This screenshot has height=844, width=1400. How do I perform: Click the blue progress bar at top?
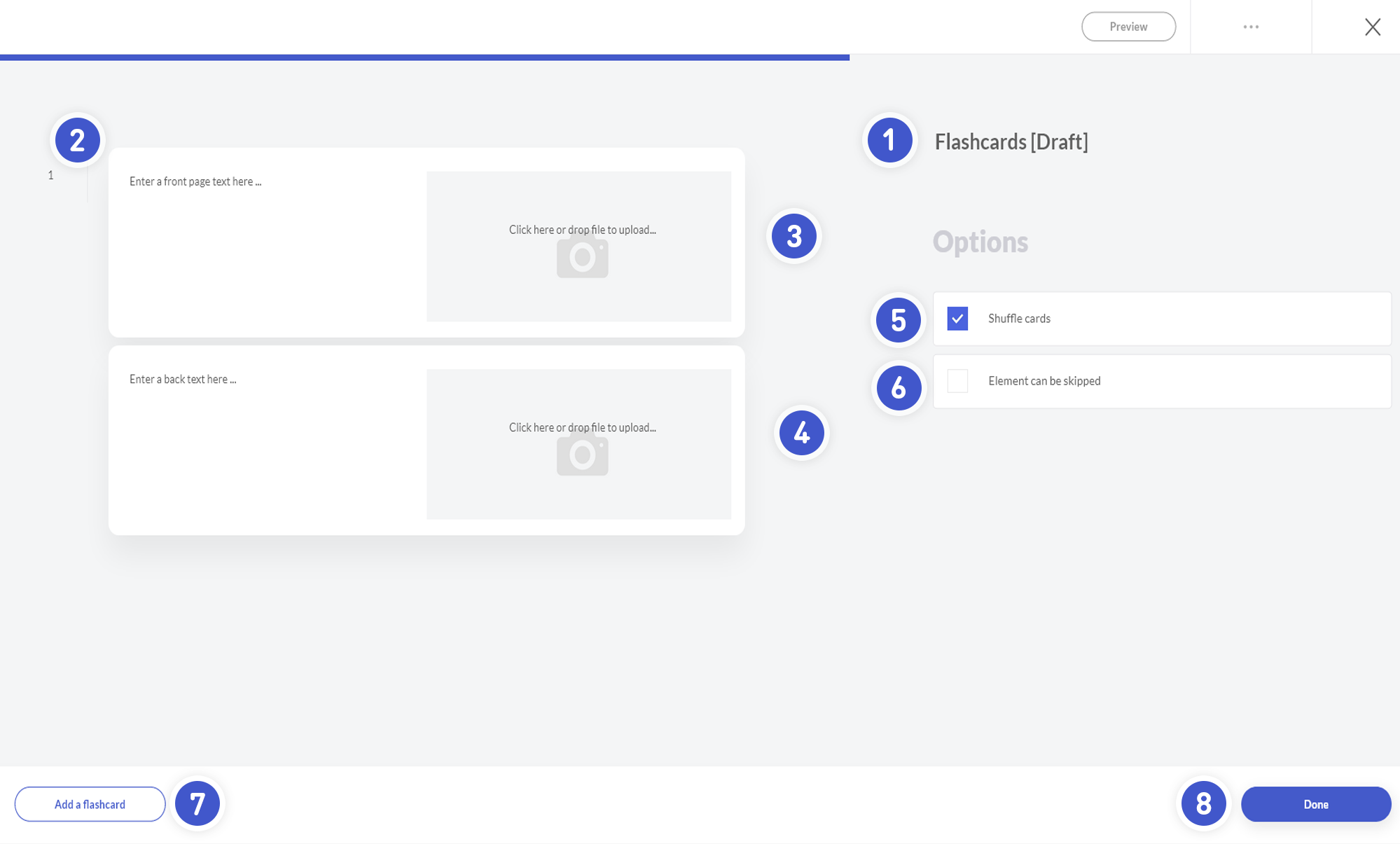coord(424,57)
